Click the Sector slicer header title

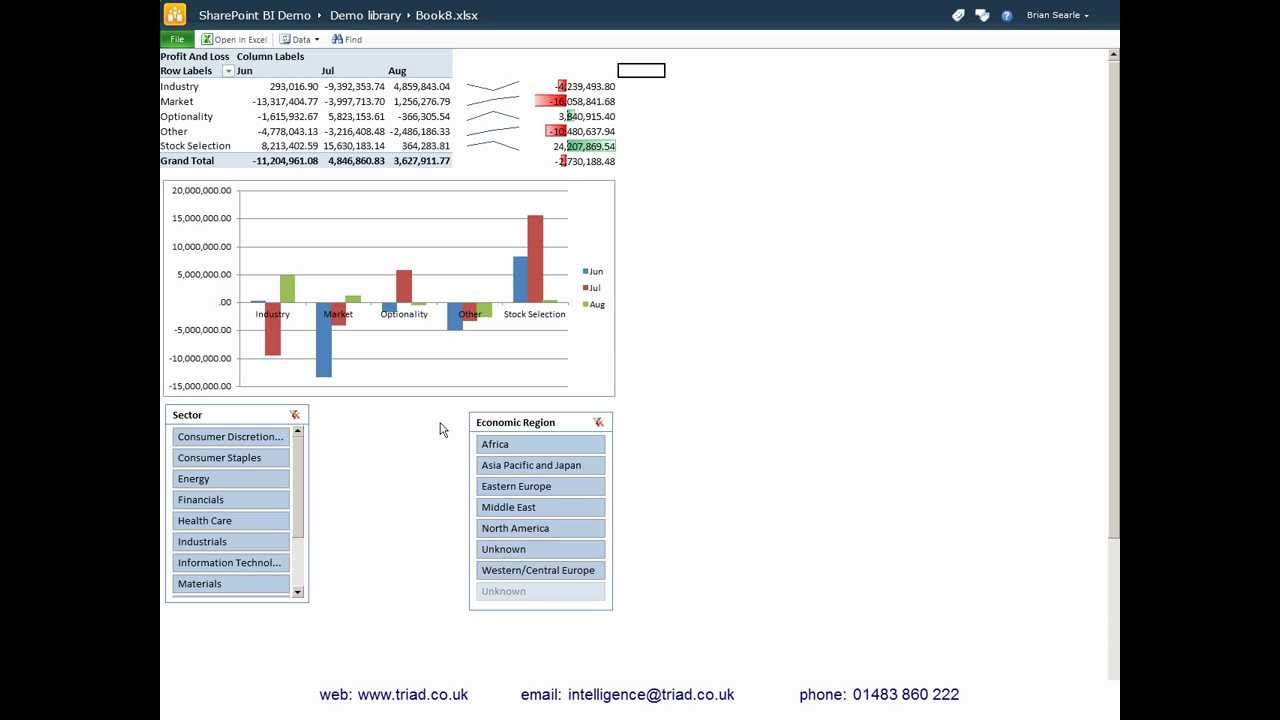[187, 415]
